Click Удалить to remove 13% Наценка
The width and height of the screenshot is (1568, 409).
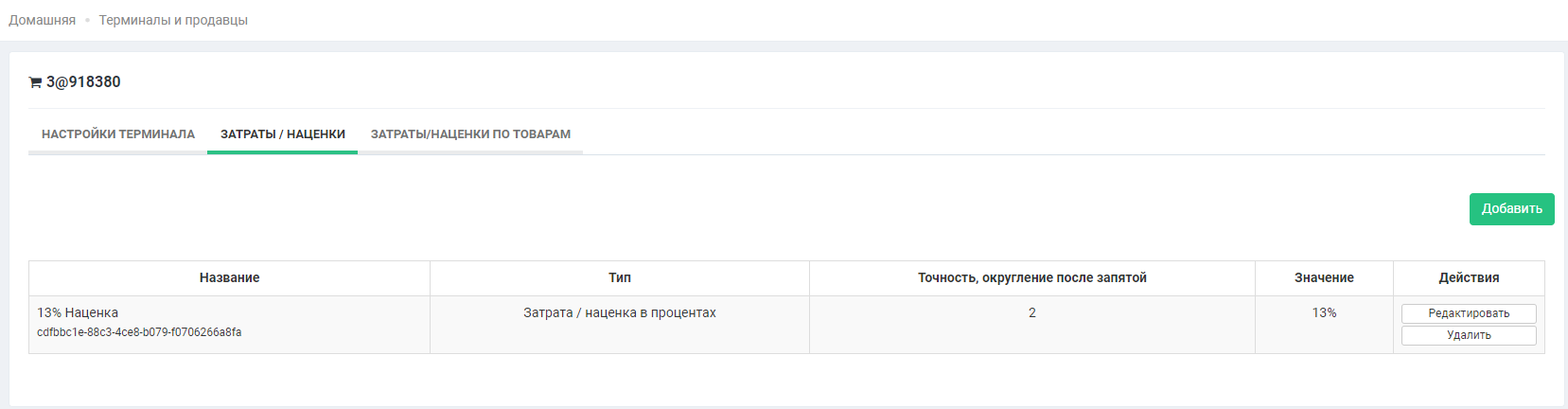click(x=1468, y=335)
